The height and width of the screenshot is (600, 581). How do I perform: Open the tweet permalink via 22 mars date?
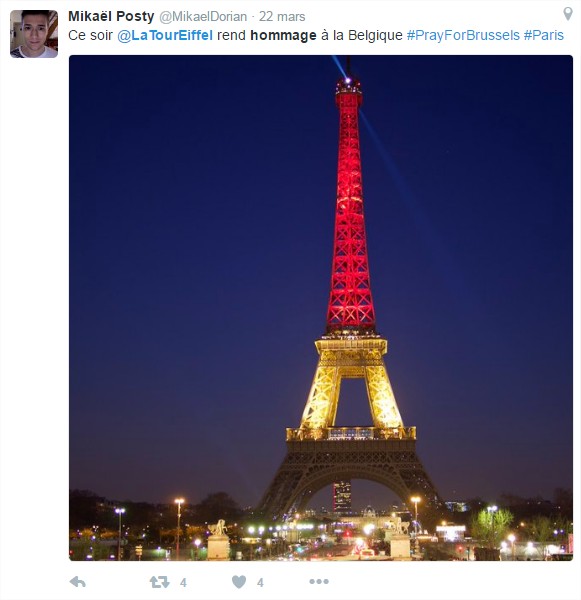pyautogui.click(x=282, y=17)
